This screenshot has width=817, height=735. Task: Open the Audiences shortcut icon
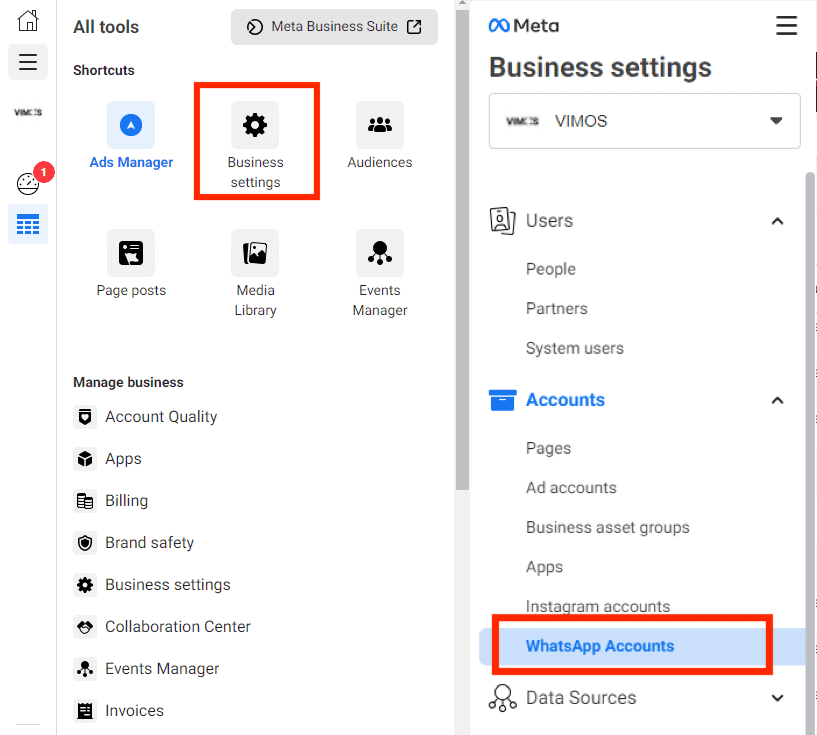click(x=379, y=125)
